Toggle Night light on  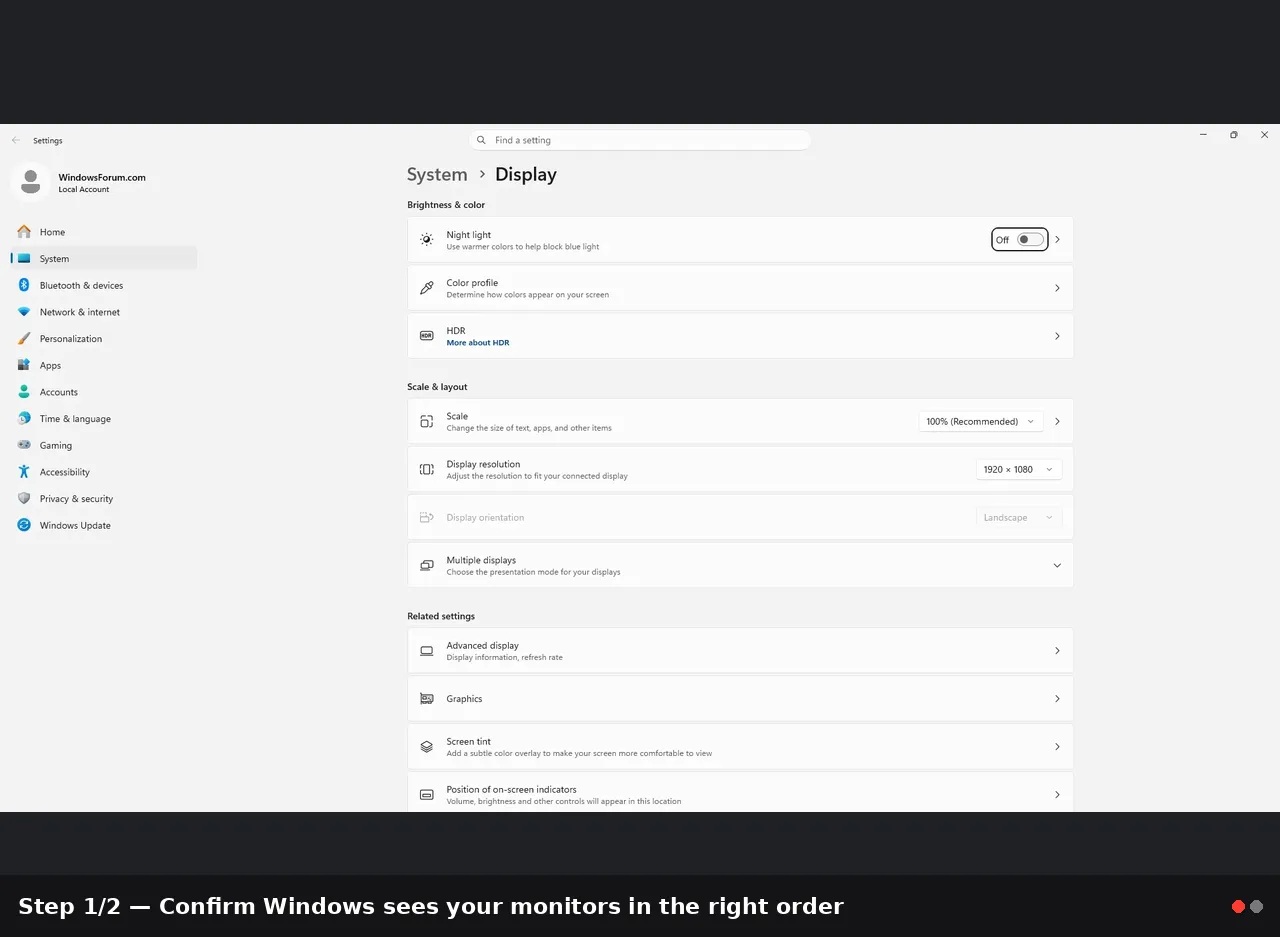pos(1030,240)
